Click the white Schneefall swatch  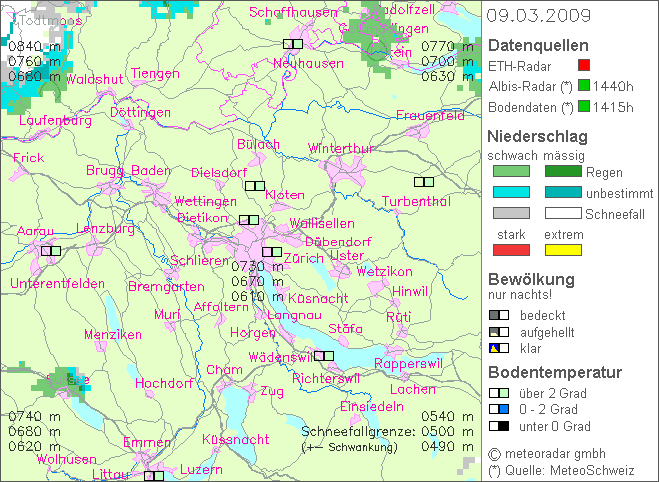(x=563, y=213)
